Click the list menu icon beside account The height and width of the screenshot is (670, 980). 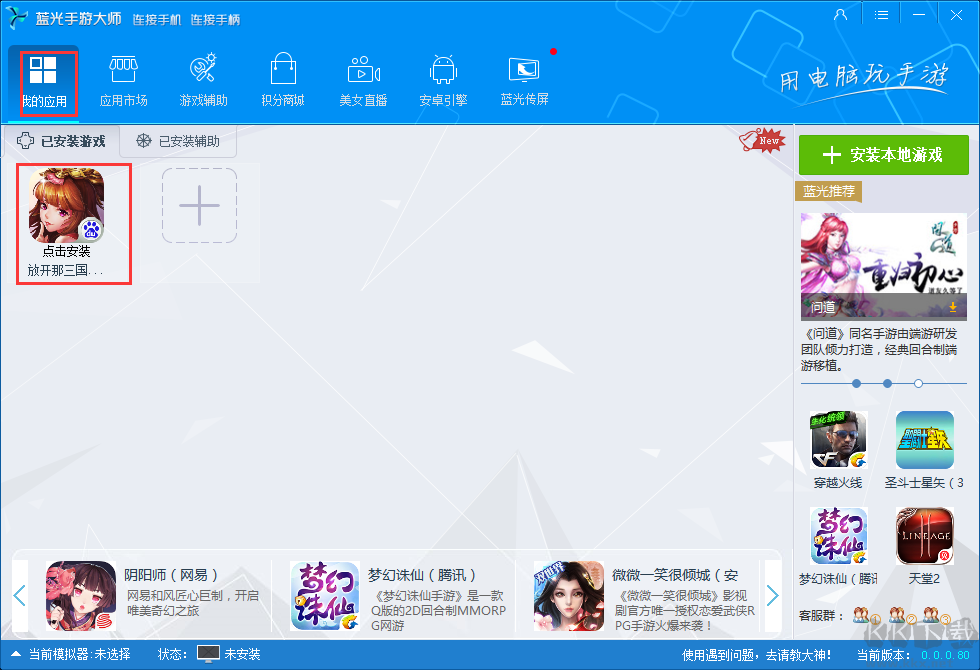click(882, 14)
